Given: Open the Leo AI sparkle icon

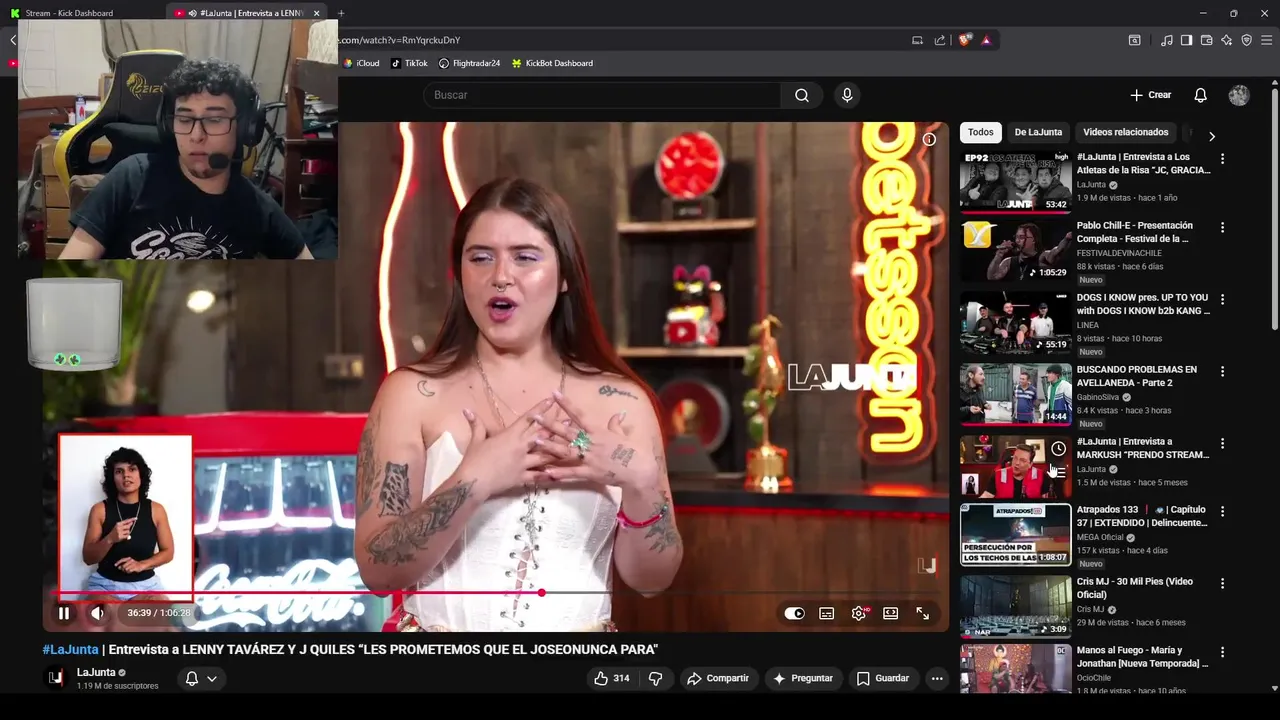Looking at the screenshot, I should tap(1226, 40).
